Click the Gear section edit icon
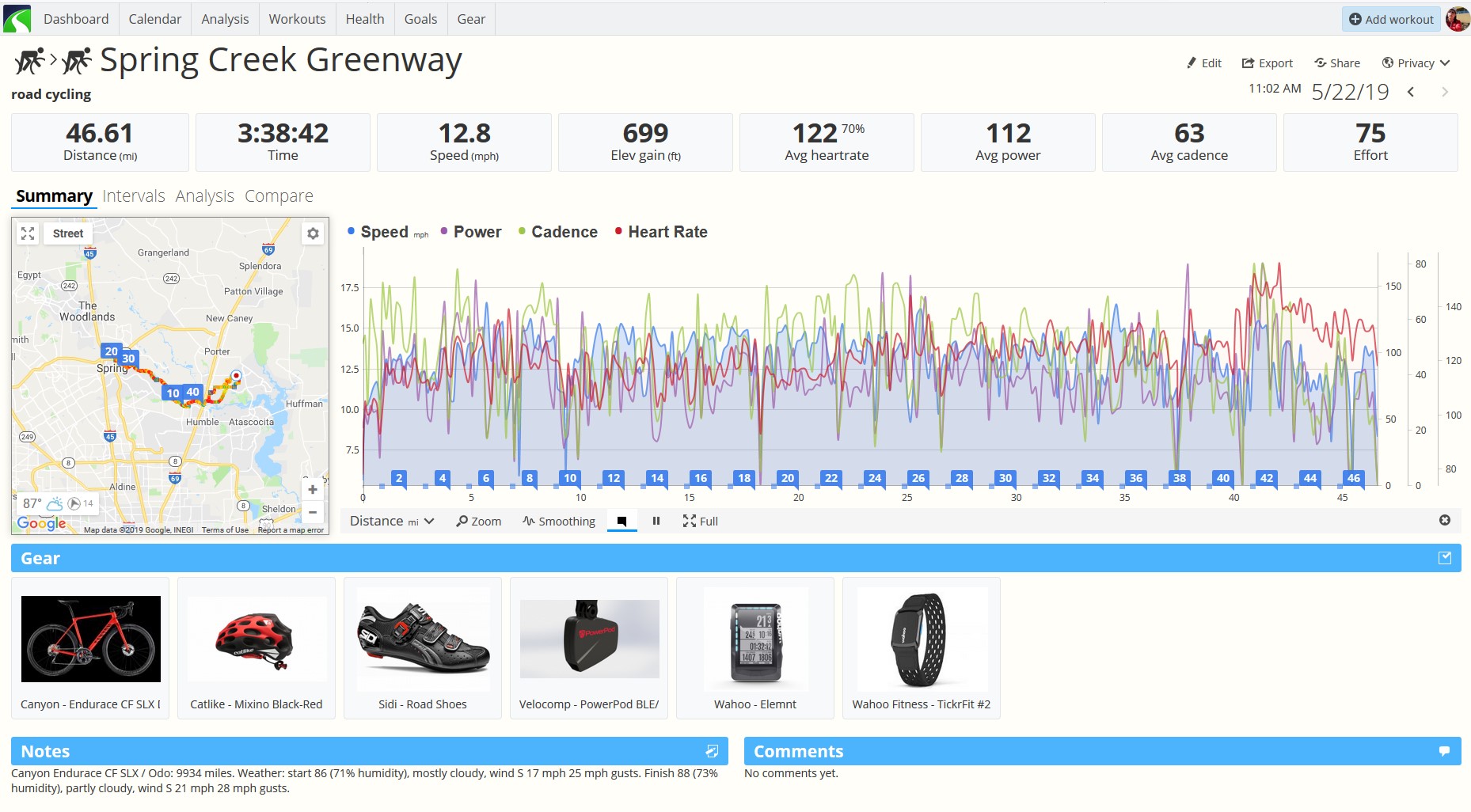 click(1444, 558)
